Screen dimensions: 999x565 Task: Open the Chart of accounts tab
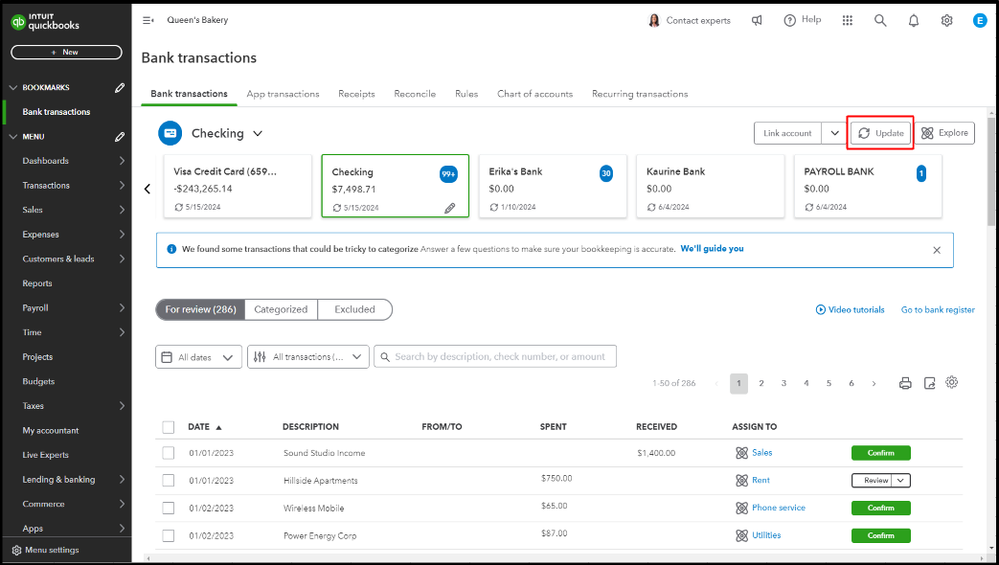tap(535, 94)
